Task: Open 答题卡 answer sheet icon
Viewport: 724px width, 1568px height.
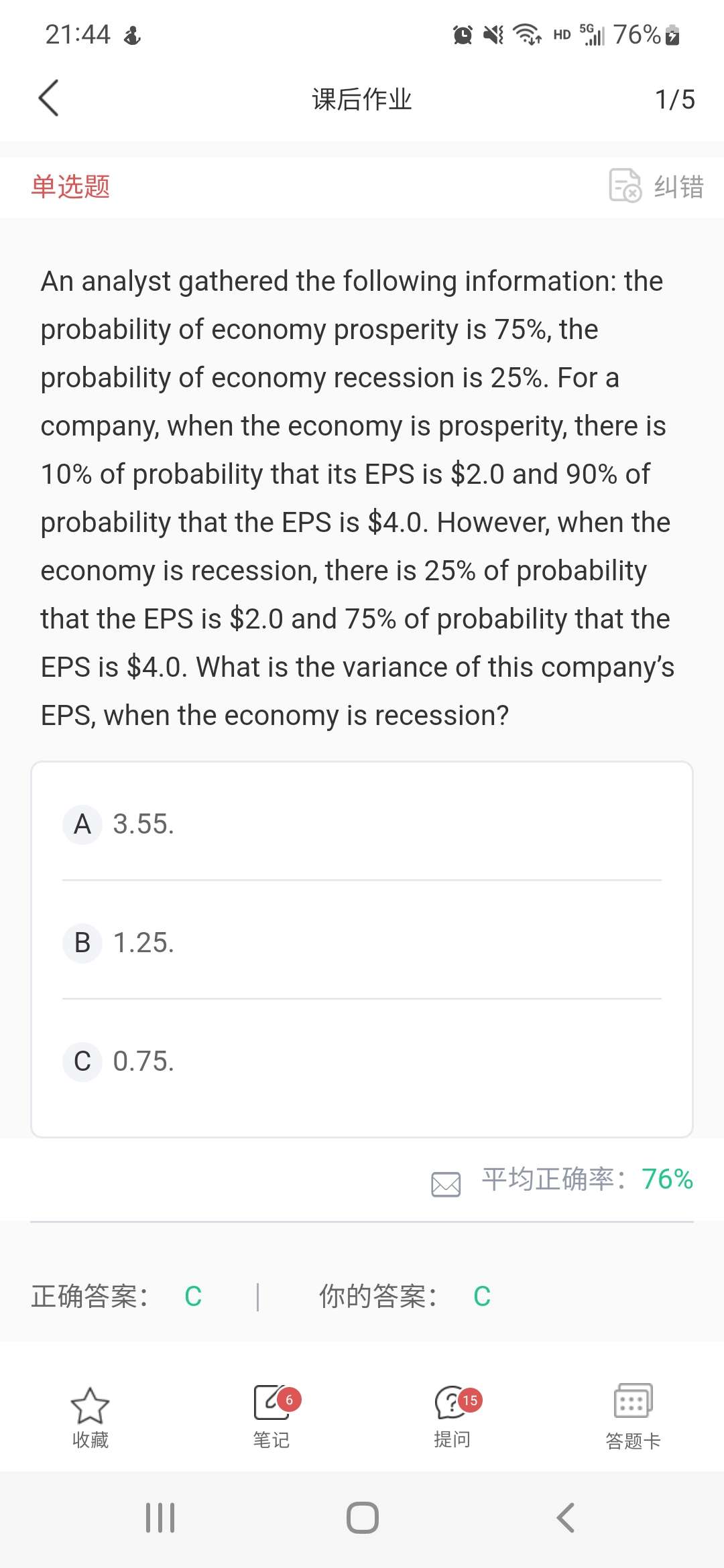Action: (x=633, y=1402)
